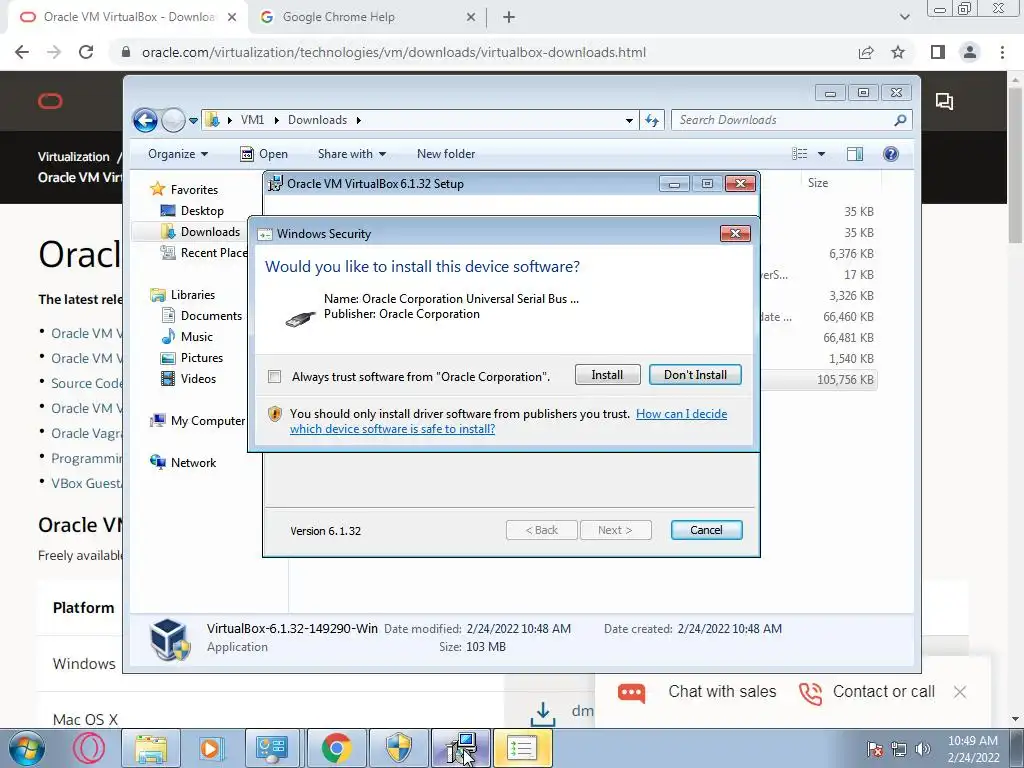Expand the address bar history dropdown
This screenshot has width=1024, height=768.
[629, 120]
